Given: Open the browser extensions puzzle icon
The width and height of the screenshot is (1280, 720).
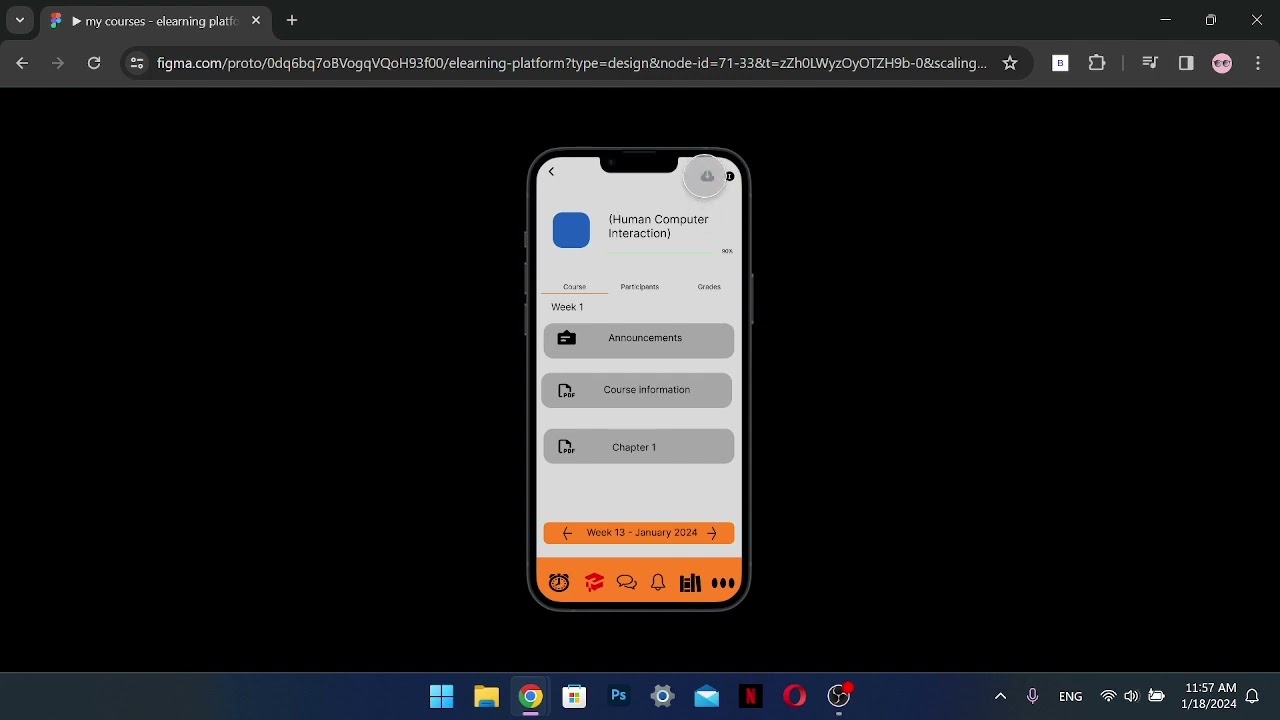Looking at the screenshot, I should [x=1097, y=63].
